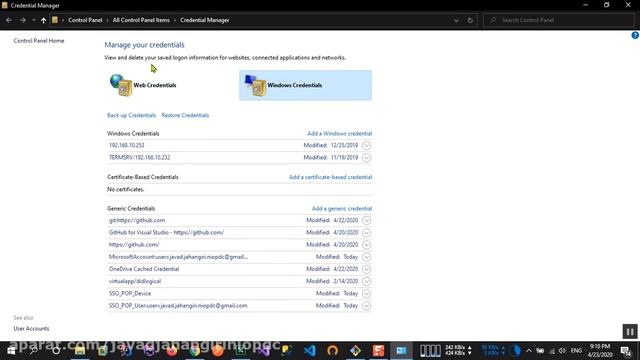Open Control Panel Home link
640x360 pixels.
39,41
